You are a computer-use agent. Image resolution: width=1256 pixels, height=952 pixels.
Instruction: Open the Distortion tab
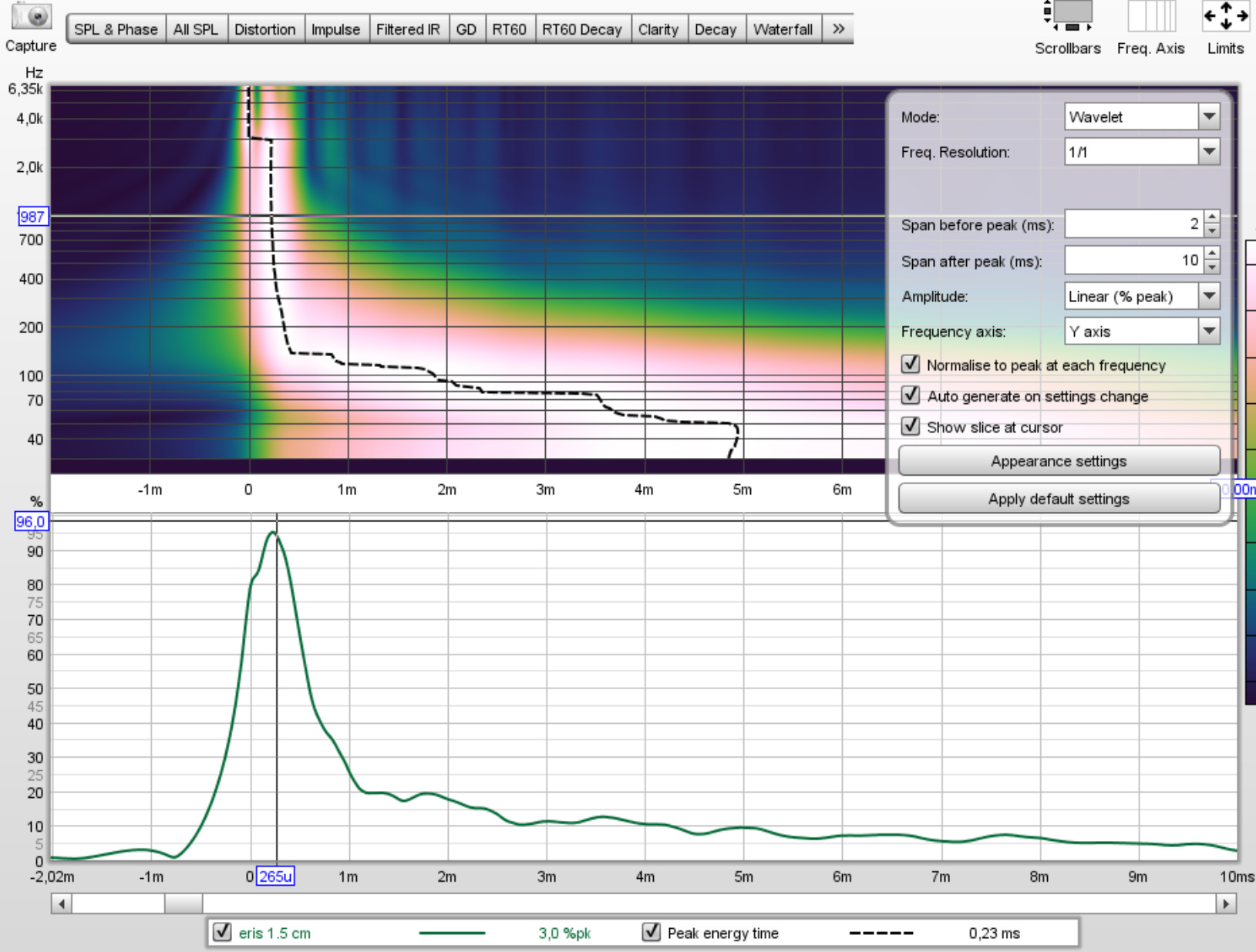265,29
